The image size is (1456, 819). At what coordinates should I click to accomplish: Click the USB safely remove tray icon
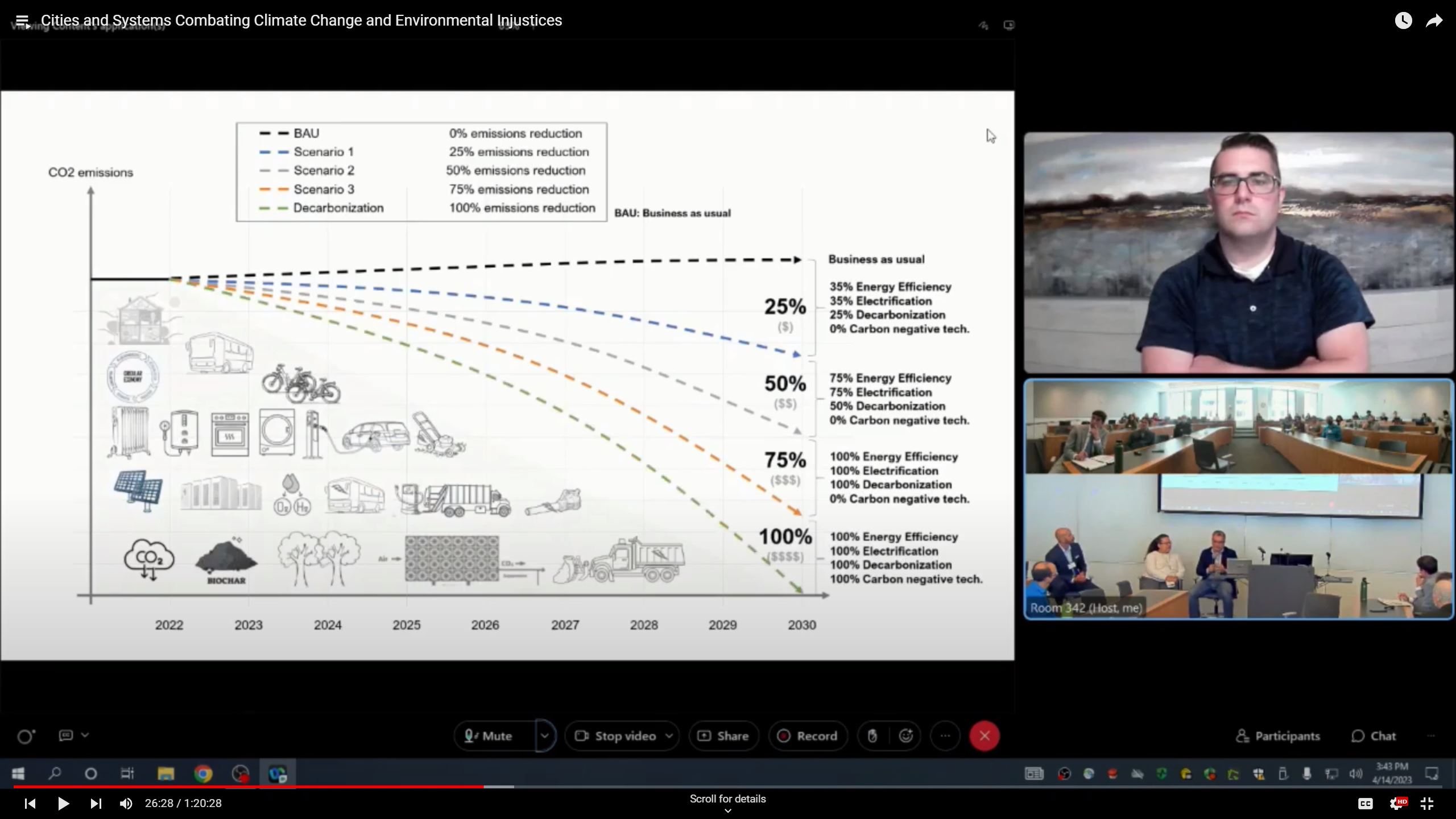1283,773
